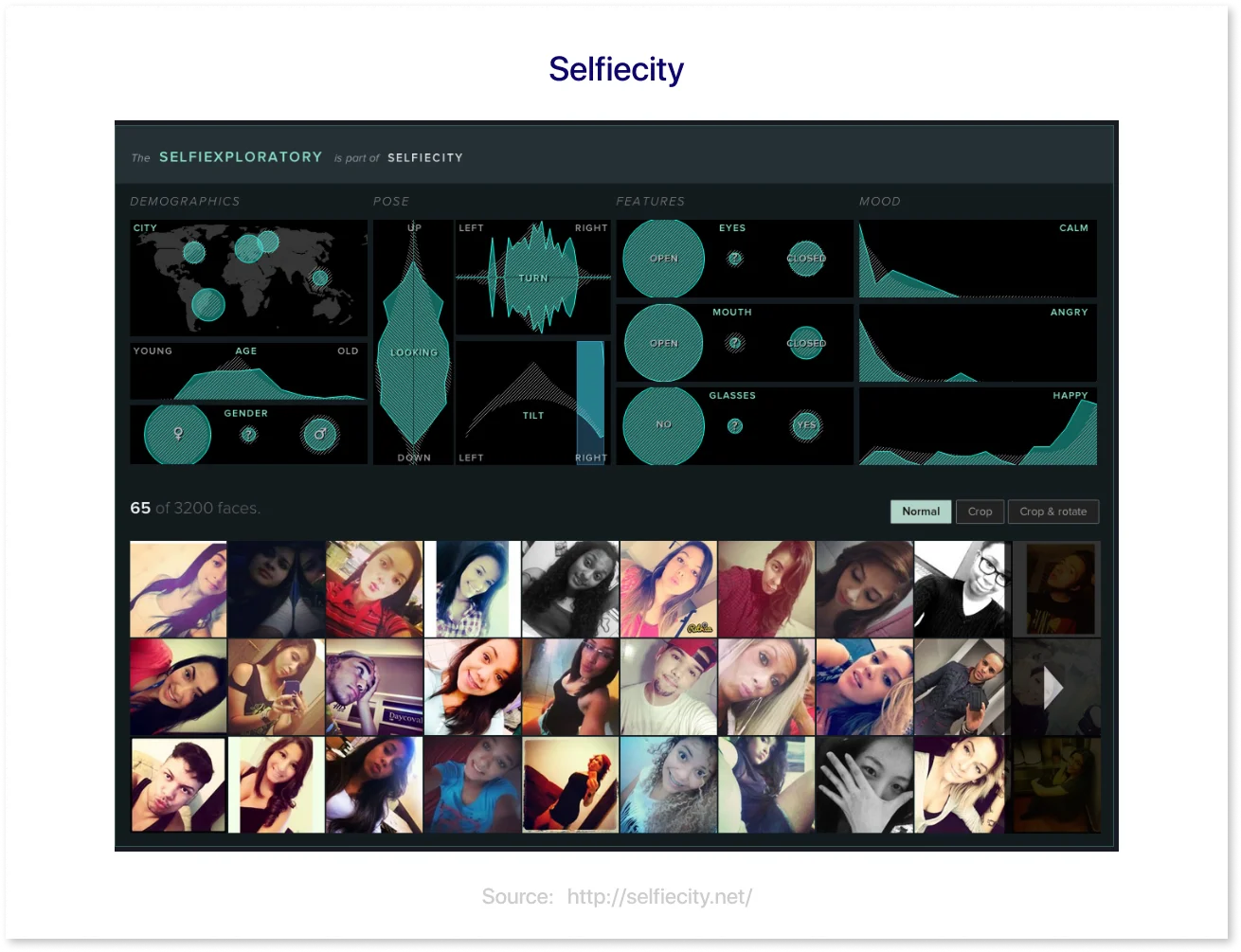Choose the Crop & rotate button
1241x952 pixels.
coord(1053,512)
